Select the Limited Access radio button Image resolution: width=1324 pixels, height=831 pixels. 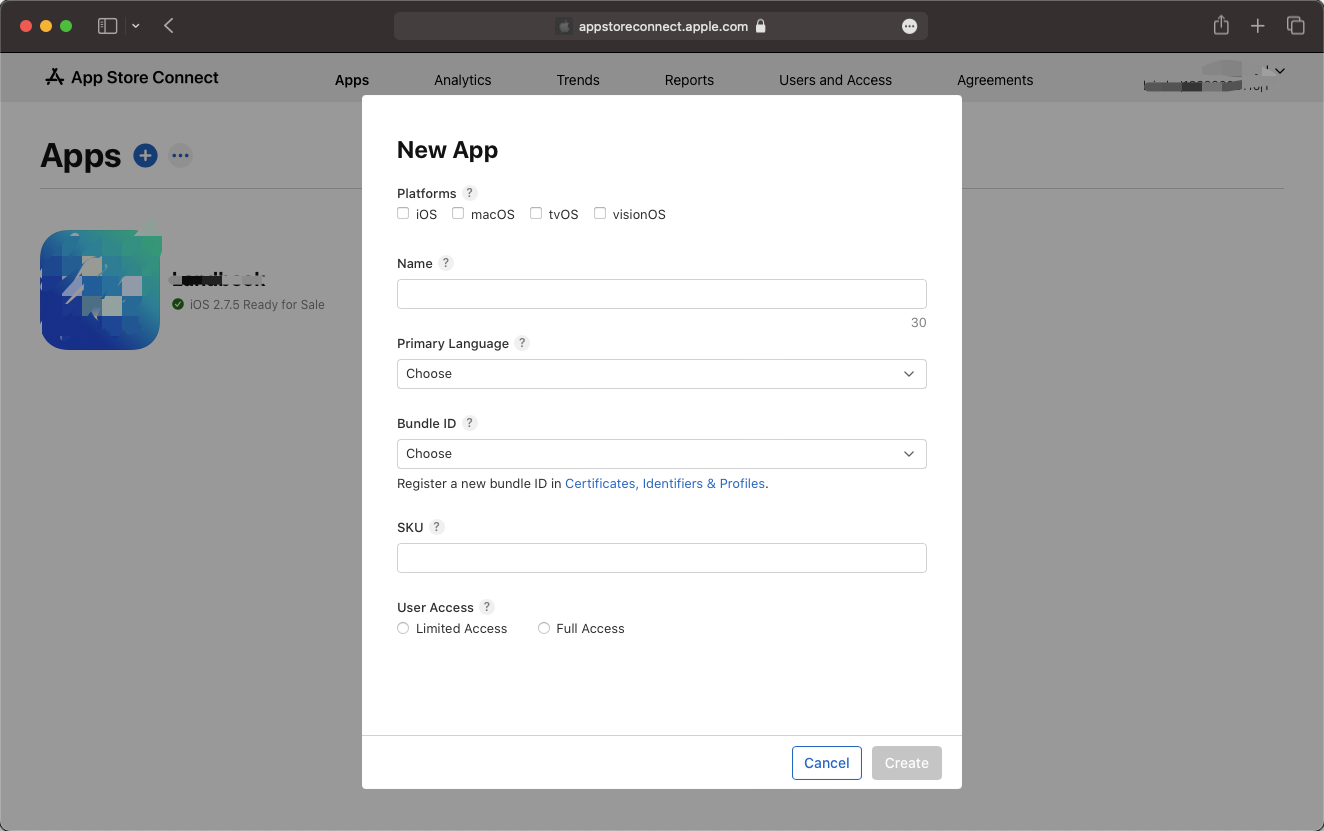403,628
